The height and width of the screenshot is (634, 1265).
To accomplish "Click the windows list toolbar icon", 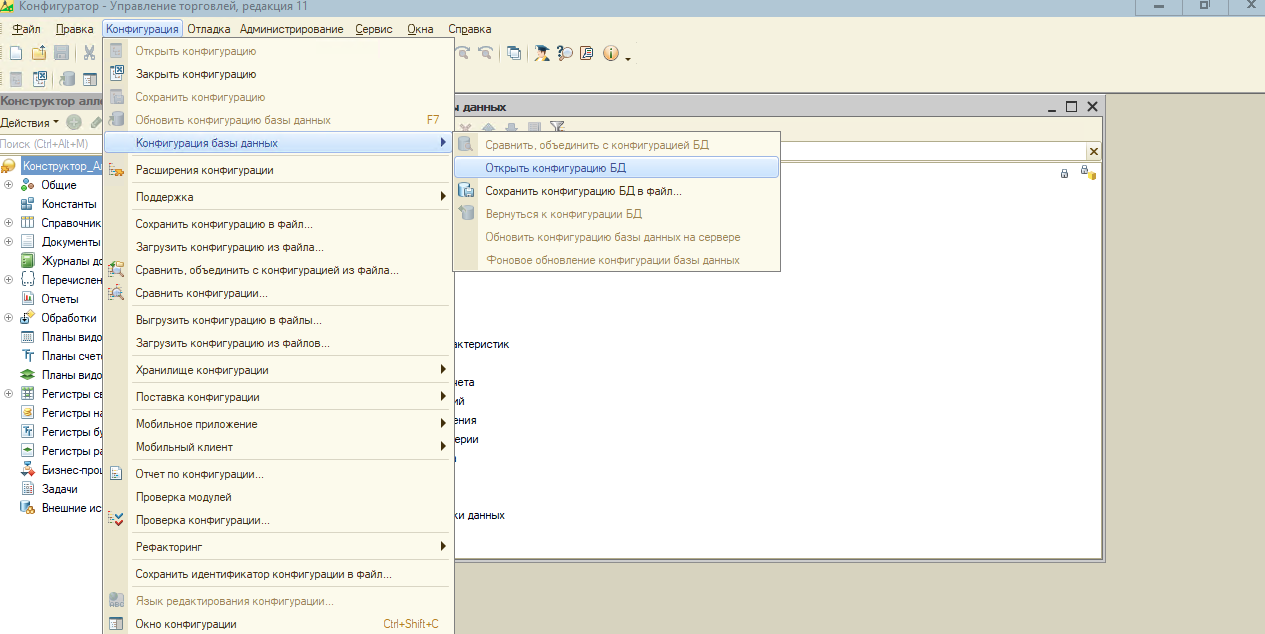I will pos(514,53).
